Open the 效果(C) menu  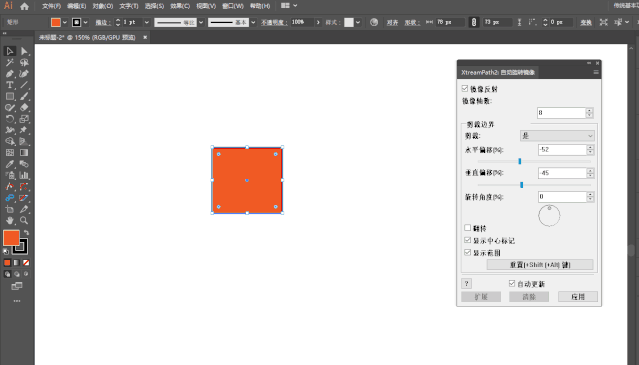pos(180,6)
